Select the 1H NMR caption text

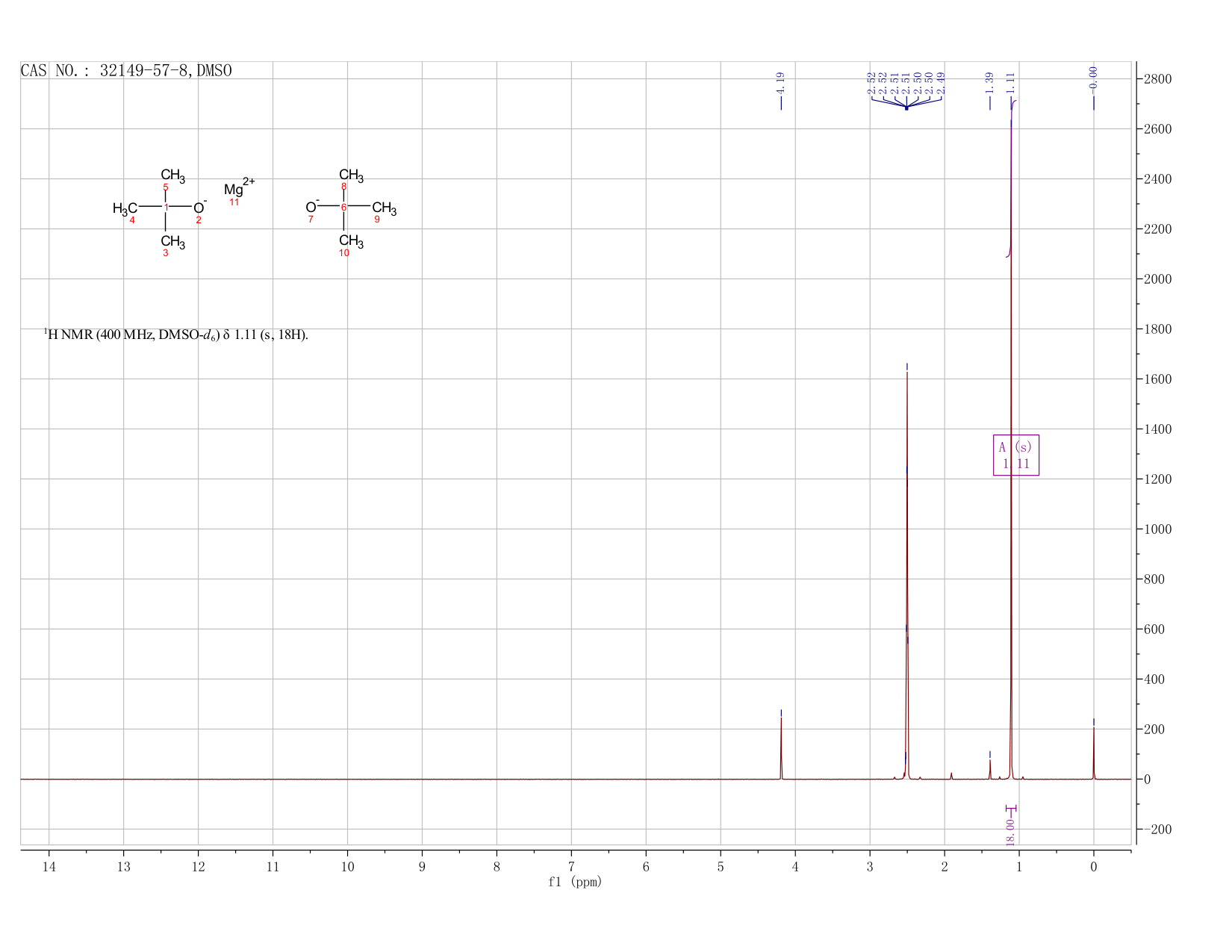176,335
